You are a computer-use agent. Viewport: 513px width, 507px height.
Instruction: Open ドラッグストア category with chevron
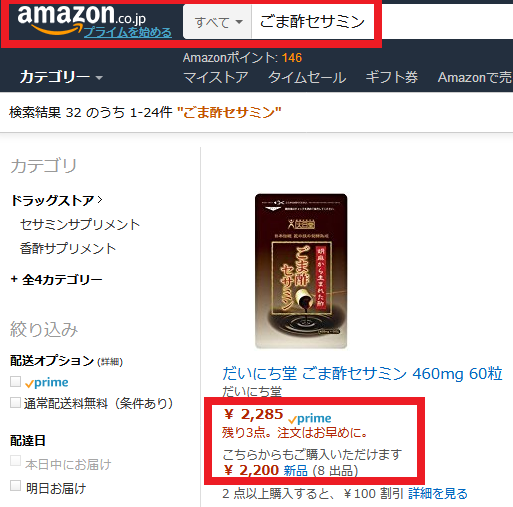[57, 200]
